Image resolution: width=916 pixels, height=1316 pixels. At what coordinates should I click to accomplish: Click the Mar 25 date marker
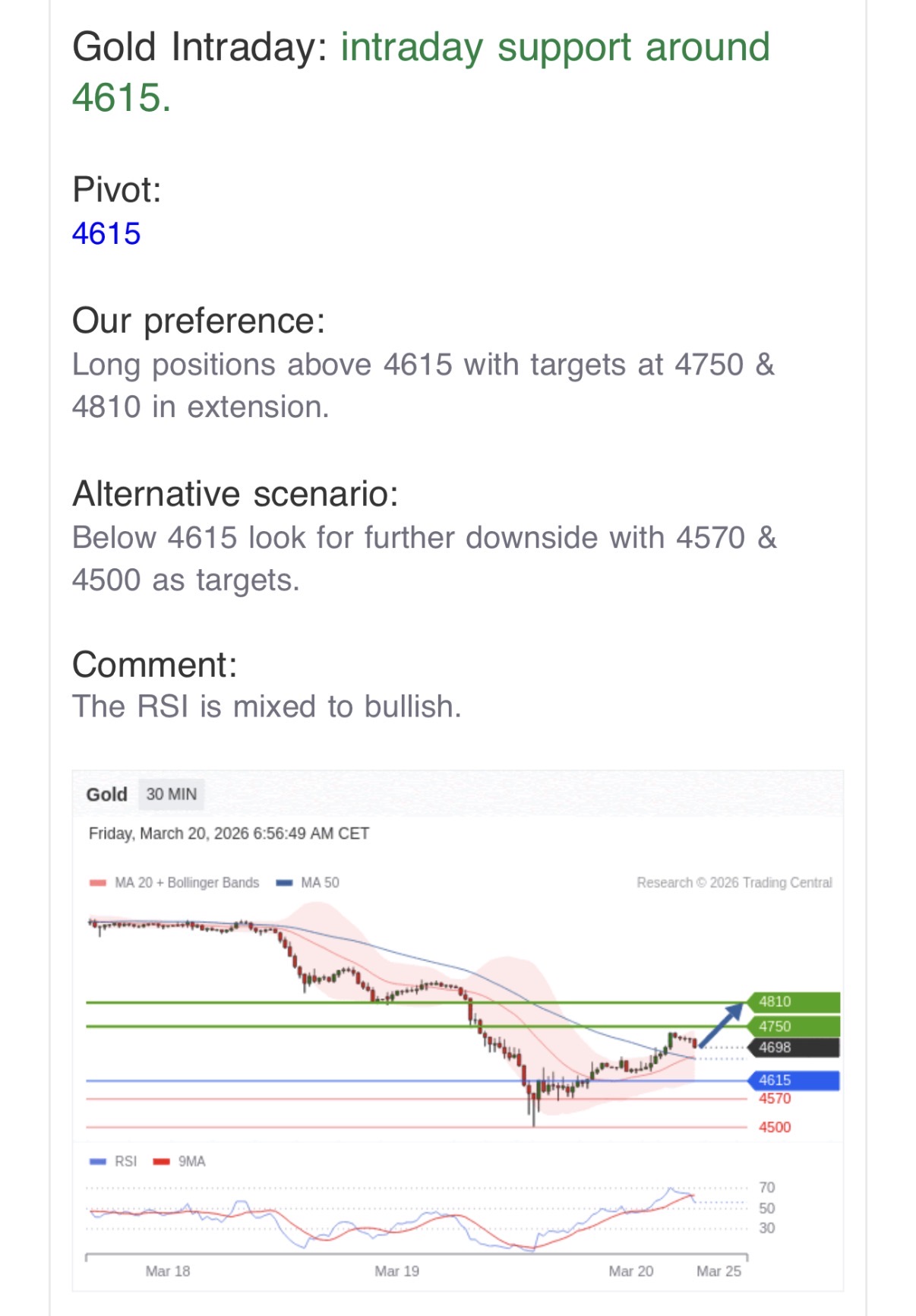point(719,1271)
